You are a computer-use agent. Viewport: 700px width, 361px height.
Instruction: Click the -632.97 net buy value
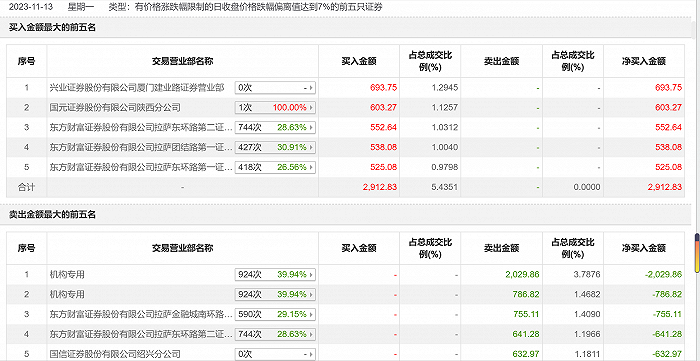tap(667, 354)
